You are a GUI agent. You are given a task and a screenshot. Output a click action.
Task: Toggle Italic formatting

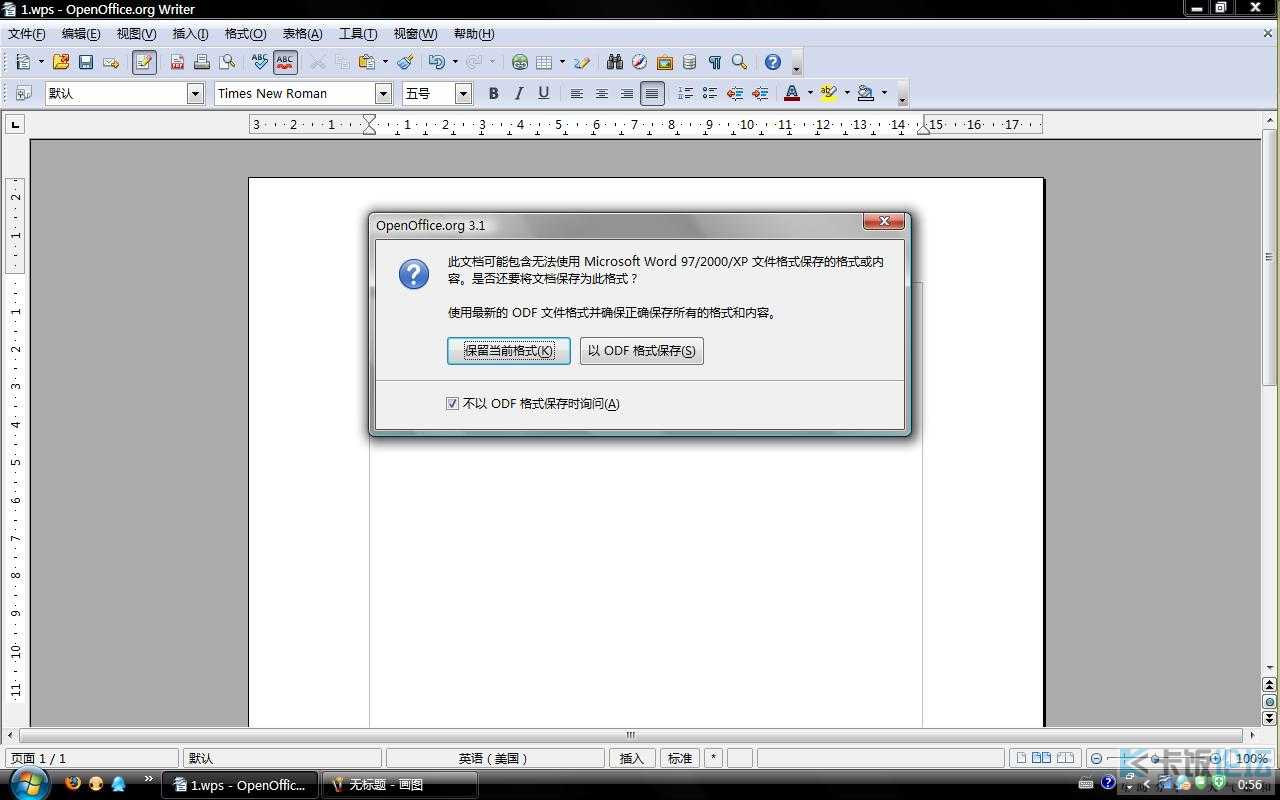(x=518, y=93)
